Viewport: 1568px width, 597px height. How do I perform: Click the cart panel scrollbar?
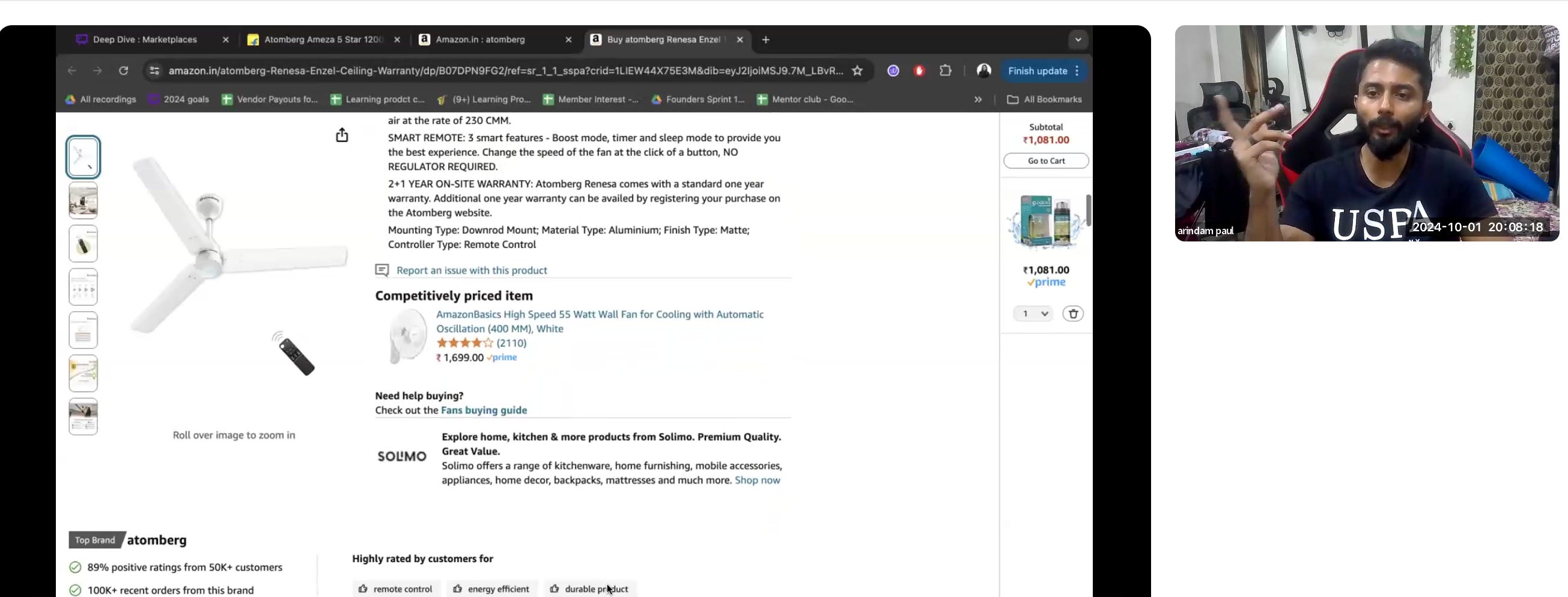pos(1089,210)
